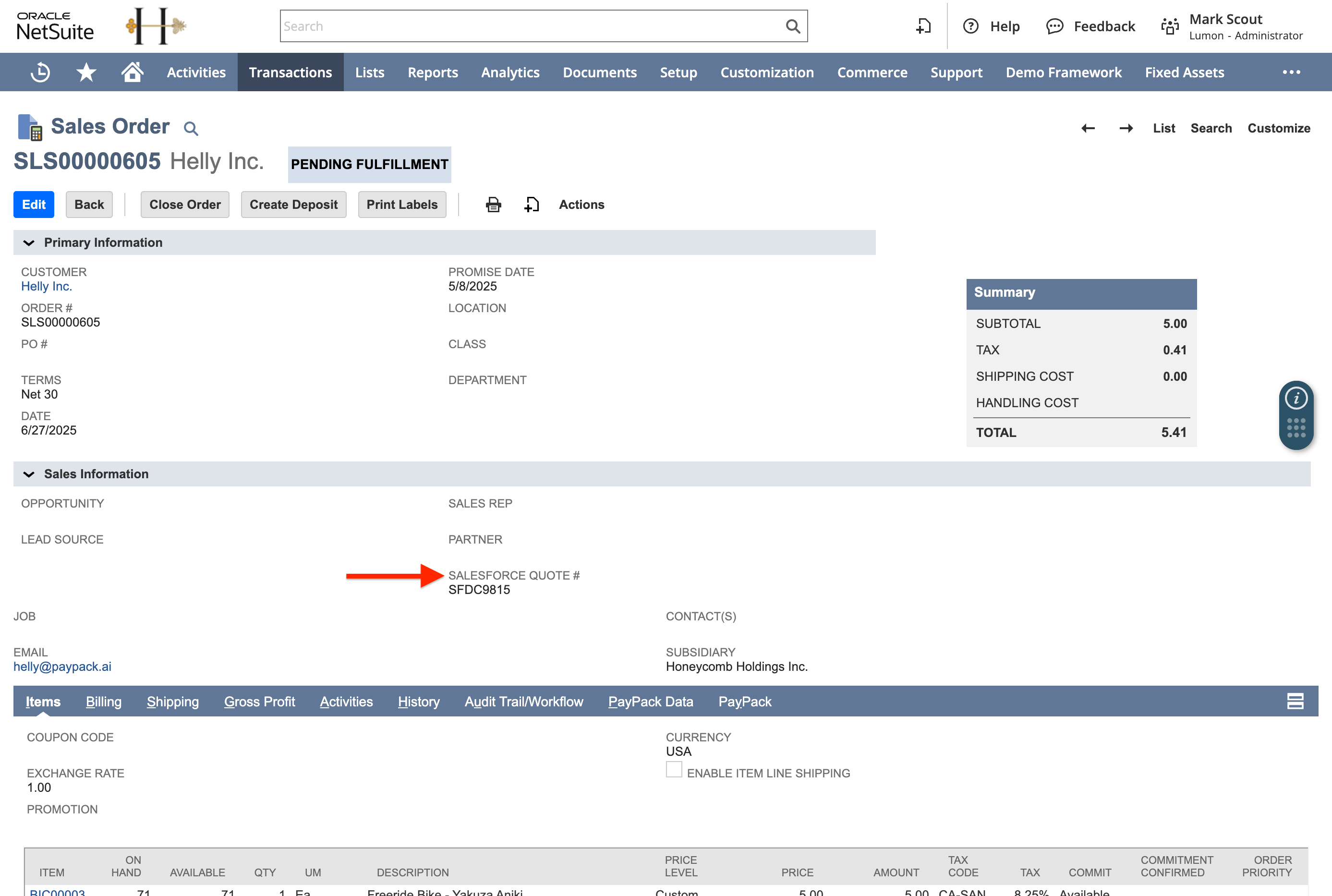Screen dimensions: 1332x896
Task: Navigate to previous record with left arrow
Action: pyautogui.click(x=1088, y=128)
